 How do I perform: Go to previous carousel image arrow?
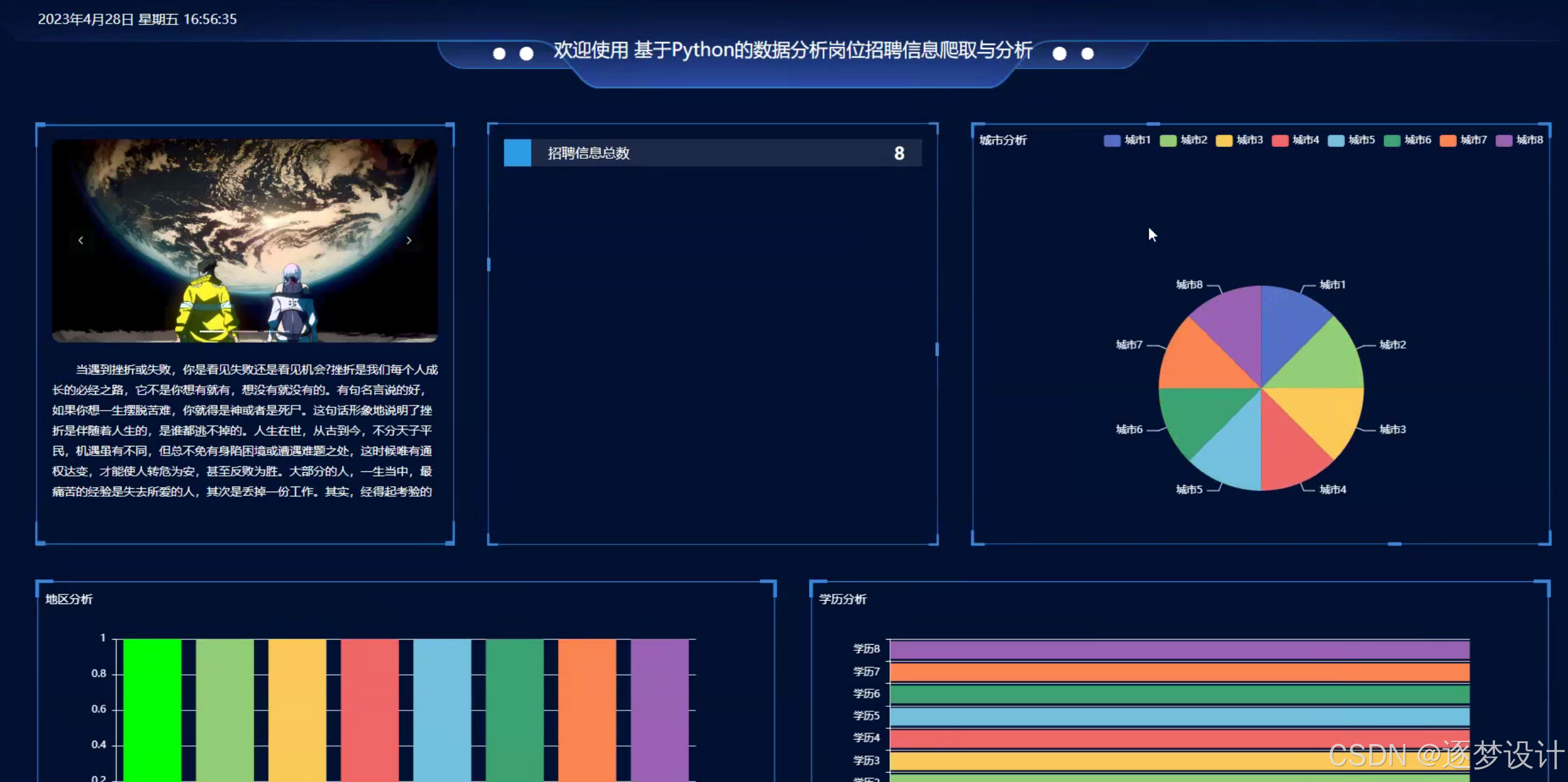click(x=81, y=240)
